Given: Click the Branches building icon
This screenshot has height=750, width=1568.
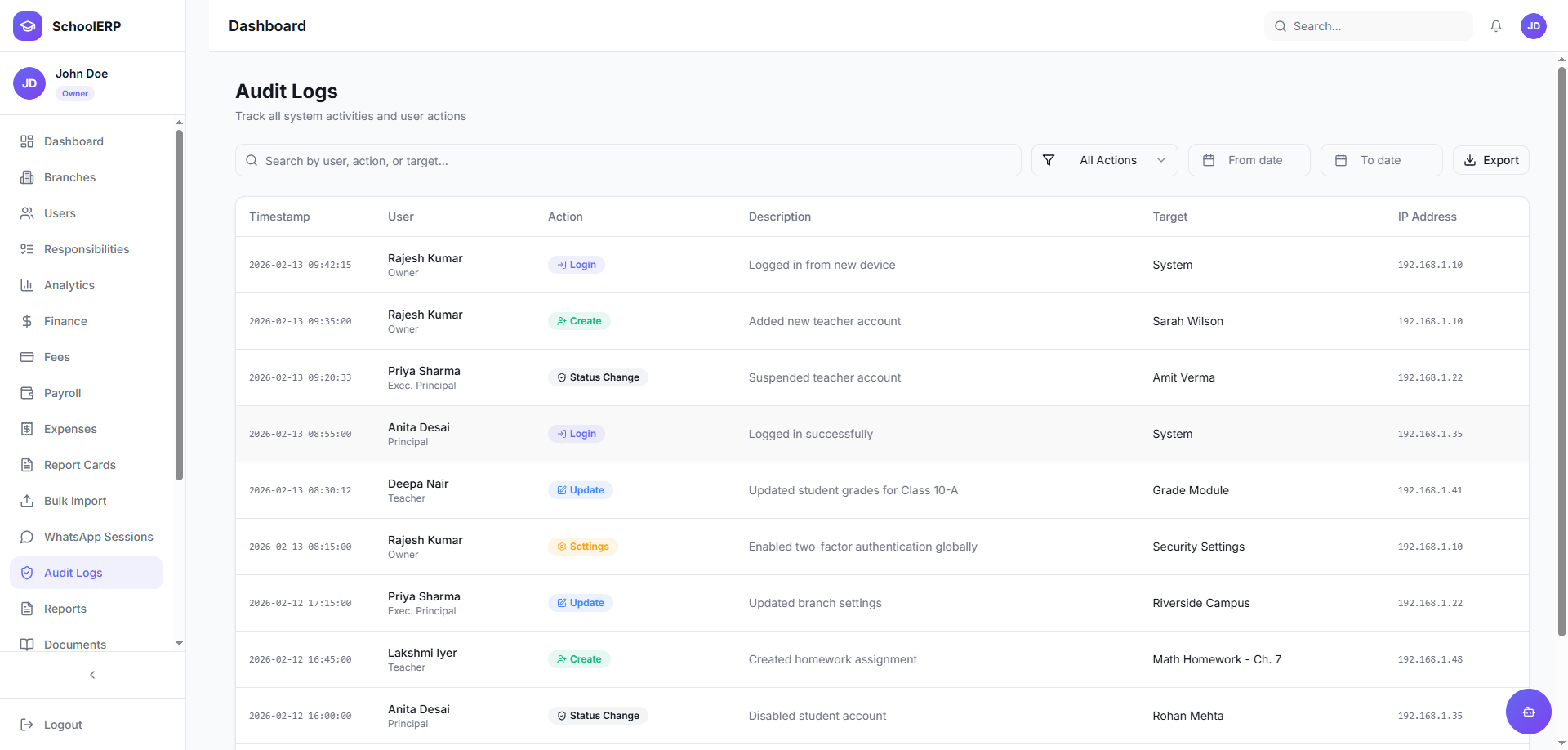Looking at the screenshot, I should pyautogui.click(x=27, y=177).
